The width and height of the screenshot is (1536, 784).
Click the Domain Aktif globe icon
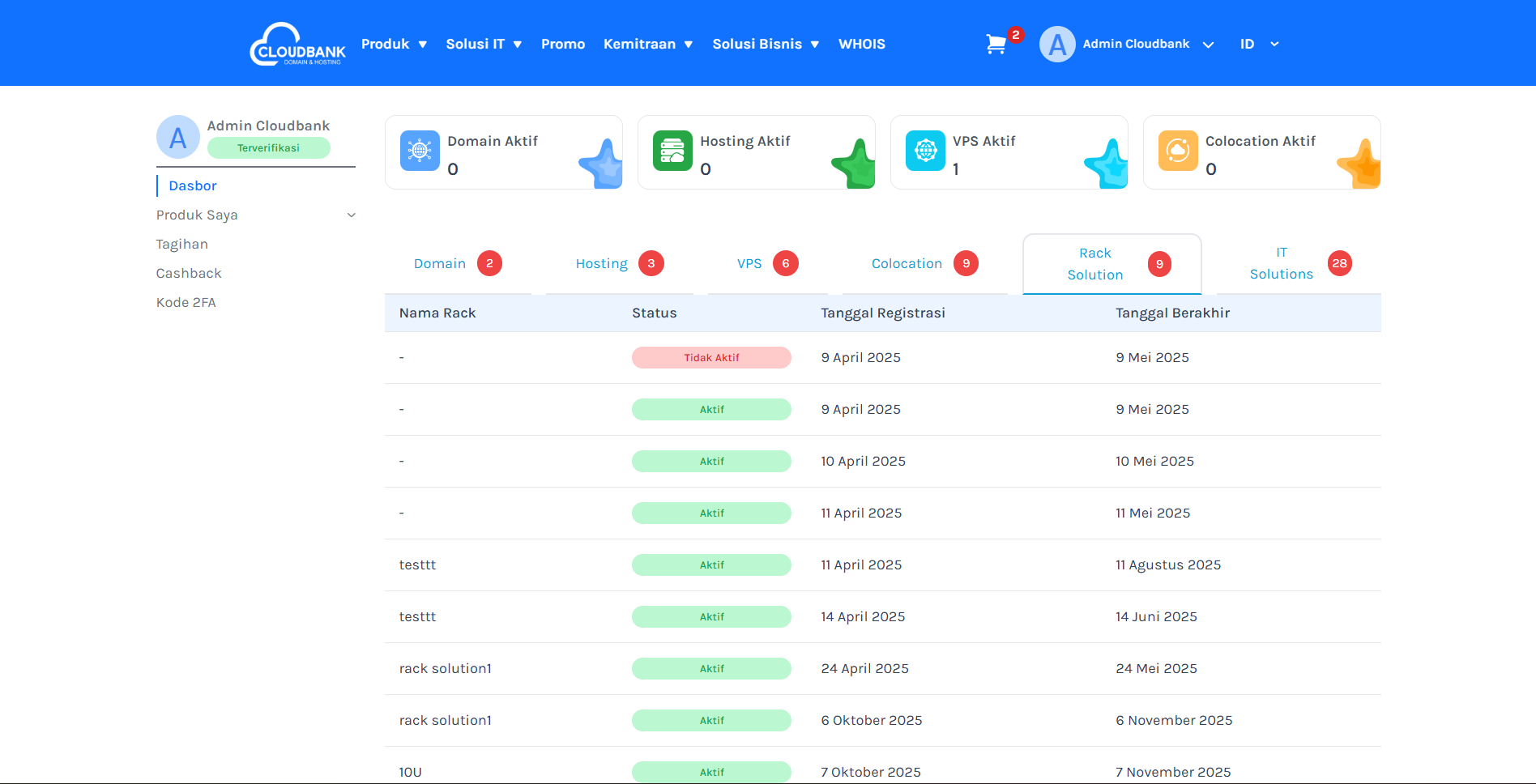[x=420, y=151]
